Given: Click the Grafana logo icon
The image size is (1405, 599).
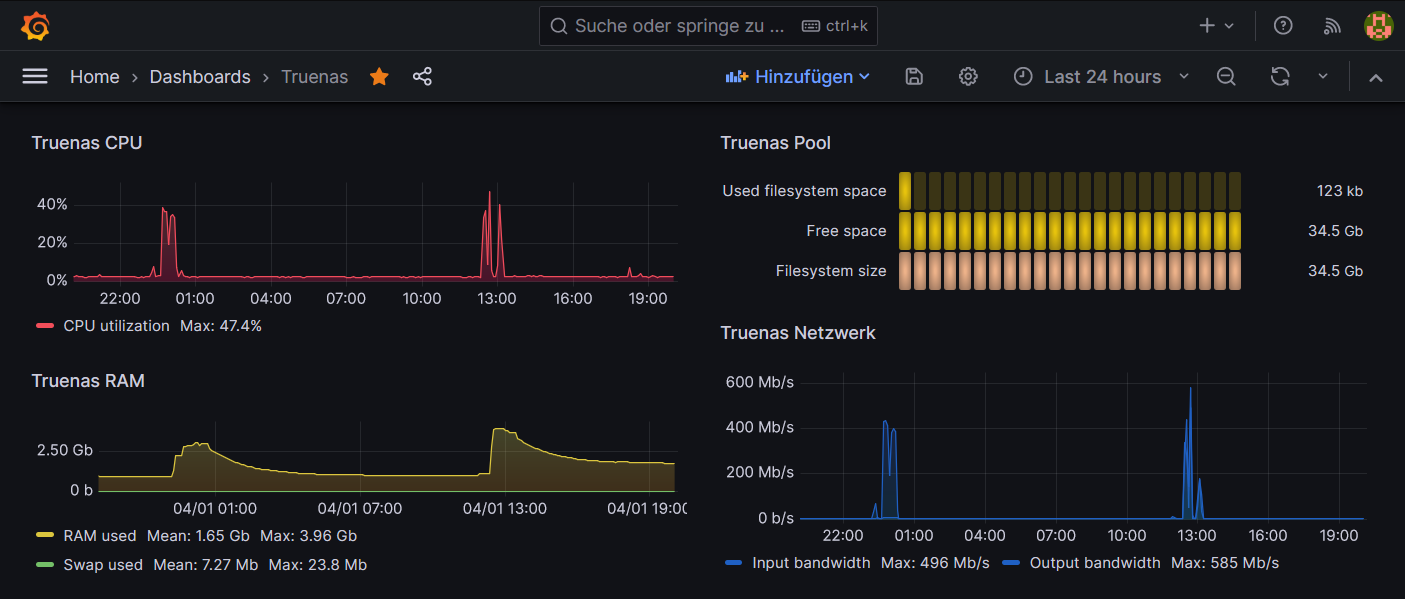Looking at the screenshot, I should pos(35,26).
